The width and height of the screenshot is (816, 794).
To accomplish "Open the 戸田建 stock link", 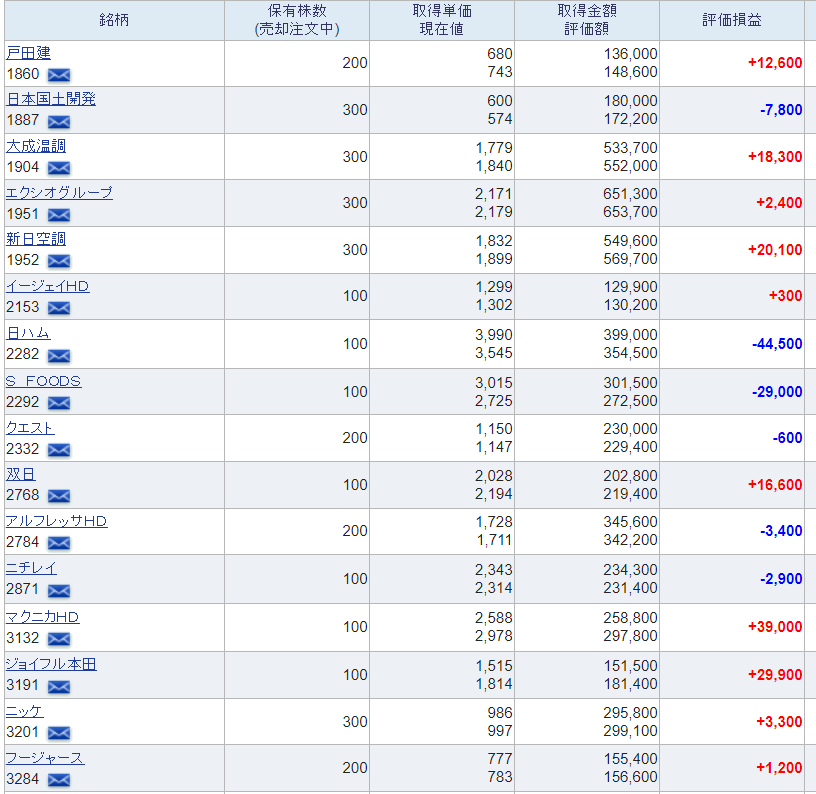I will click(x=29, y=53).
